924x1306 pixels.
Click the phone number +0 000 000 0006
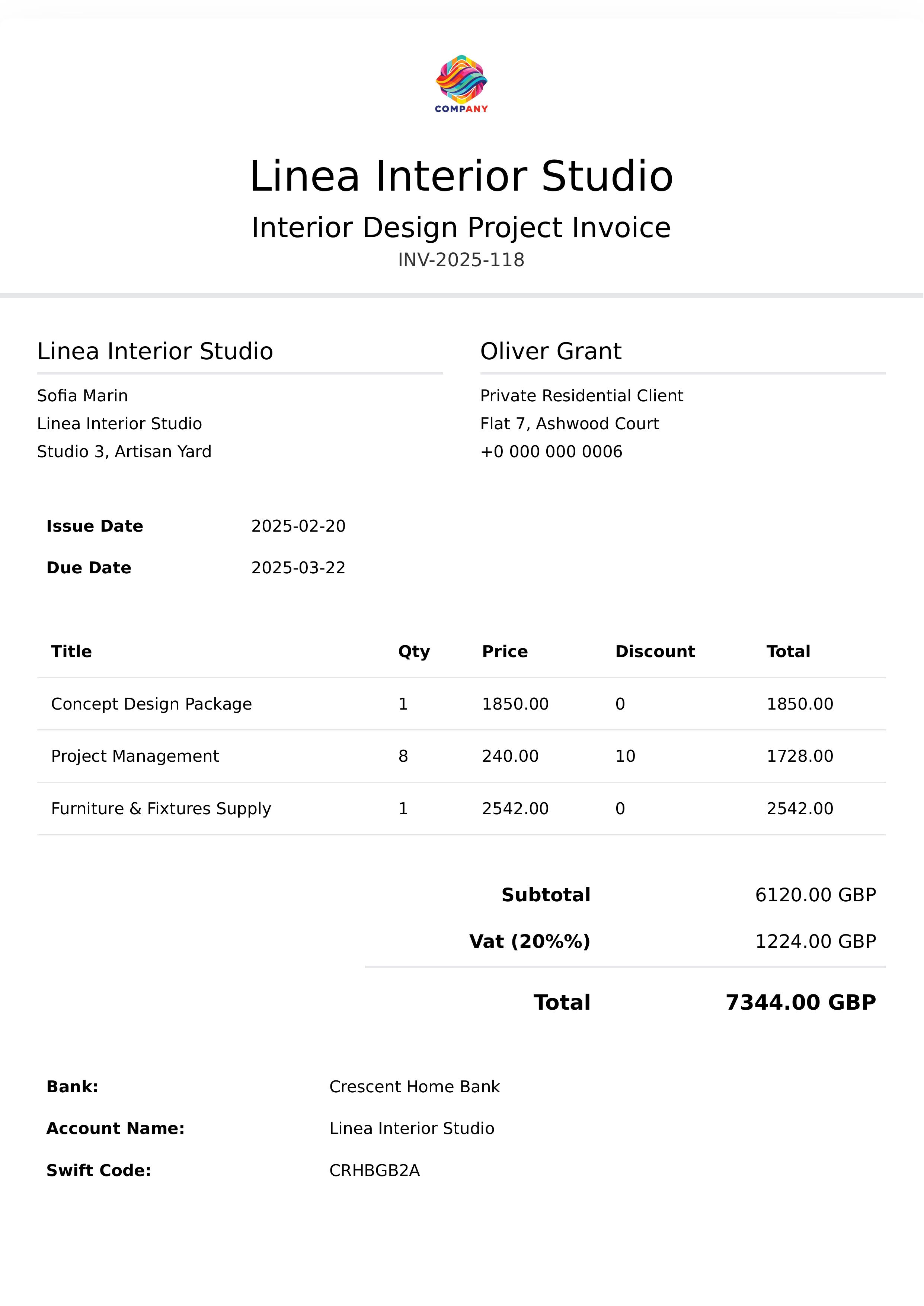tap(551, 451)
